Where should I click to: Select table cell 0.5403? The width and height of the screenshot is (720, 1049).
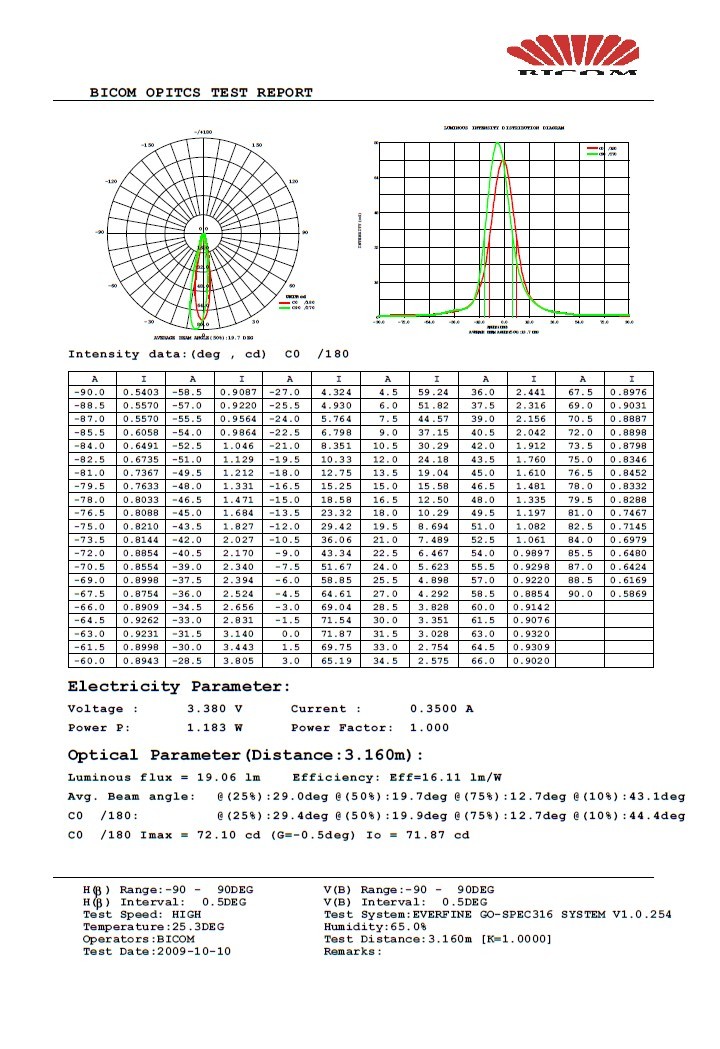pos(141,392)
